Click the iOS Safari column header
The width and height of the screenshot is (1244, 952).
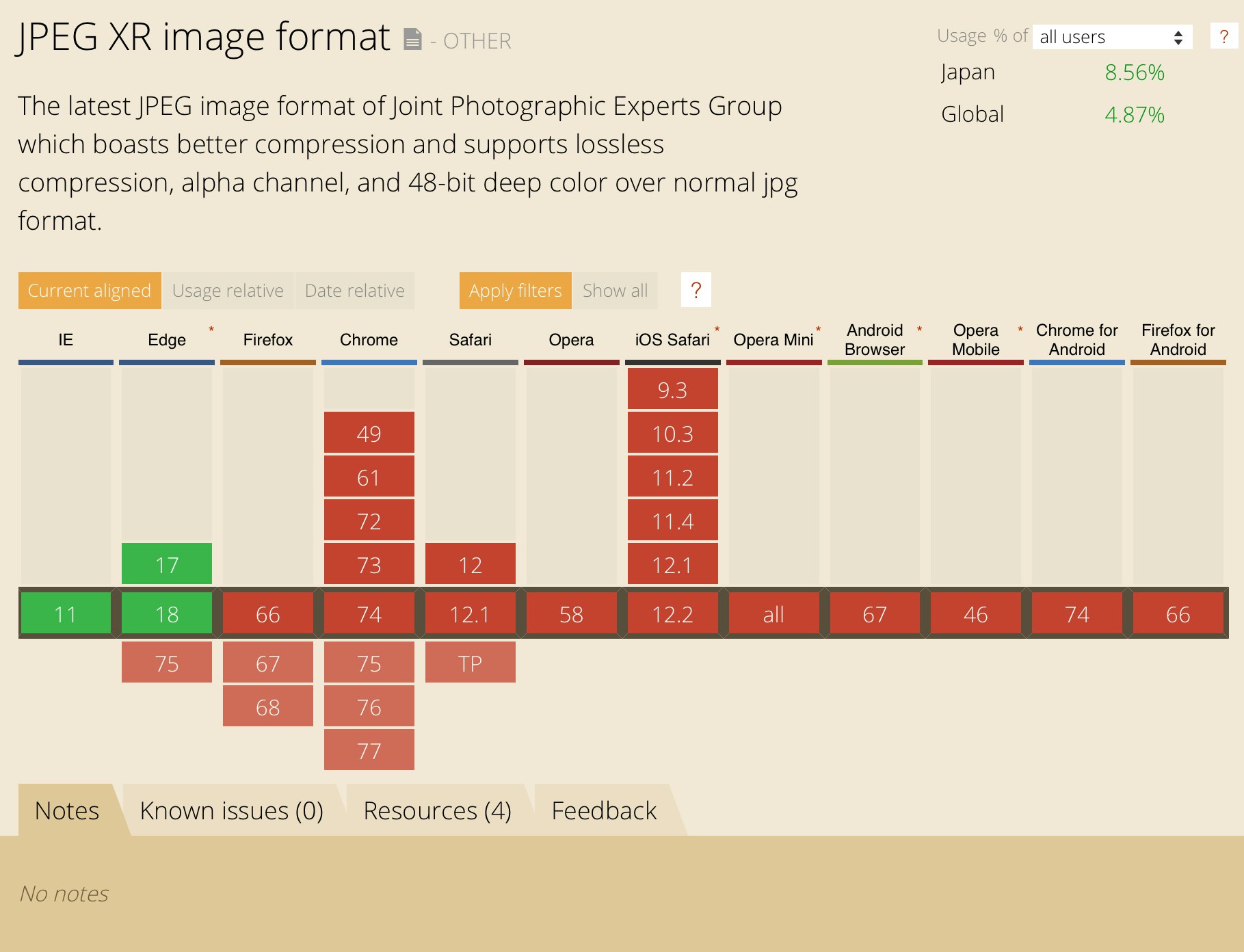[x=673, y=340]
